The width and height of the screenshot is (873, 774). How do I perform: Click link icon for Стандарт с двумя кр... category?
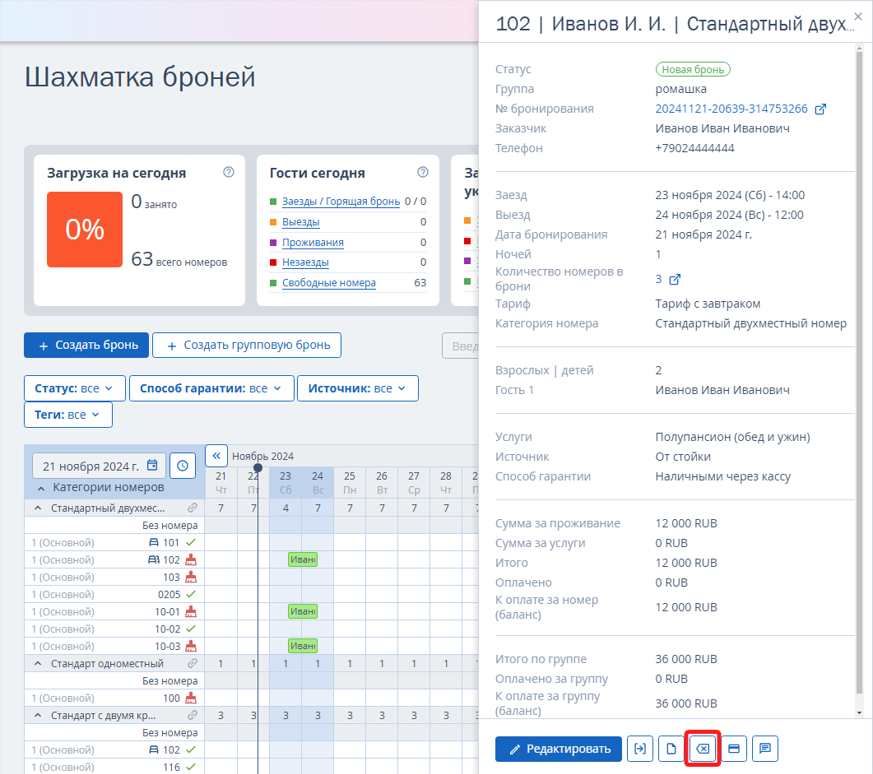click(192, 715)
